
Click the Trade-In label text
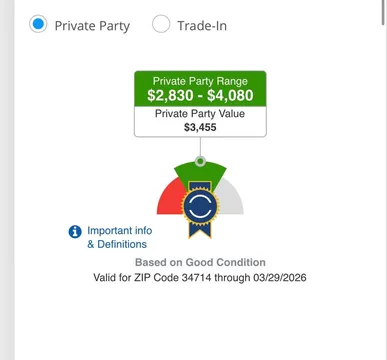coord(202,26)
